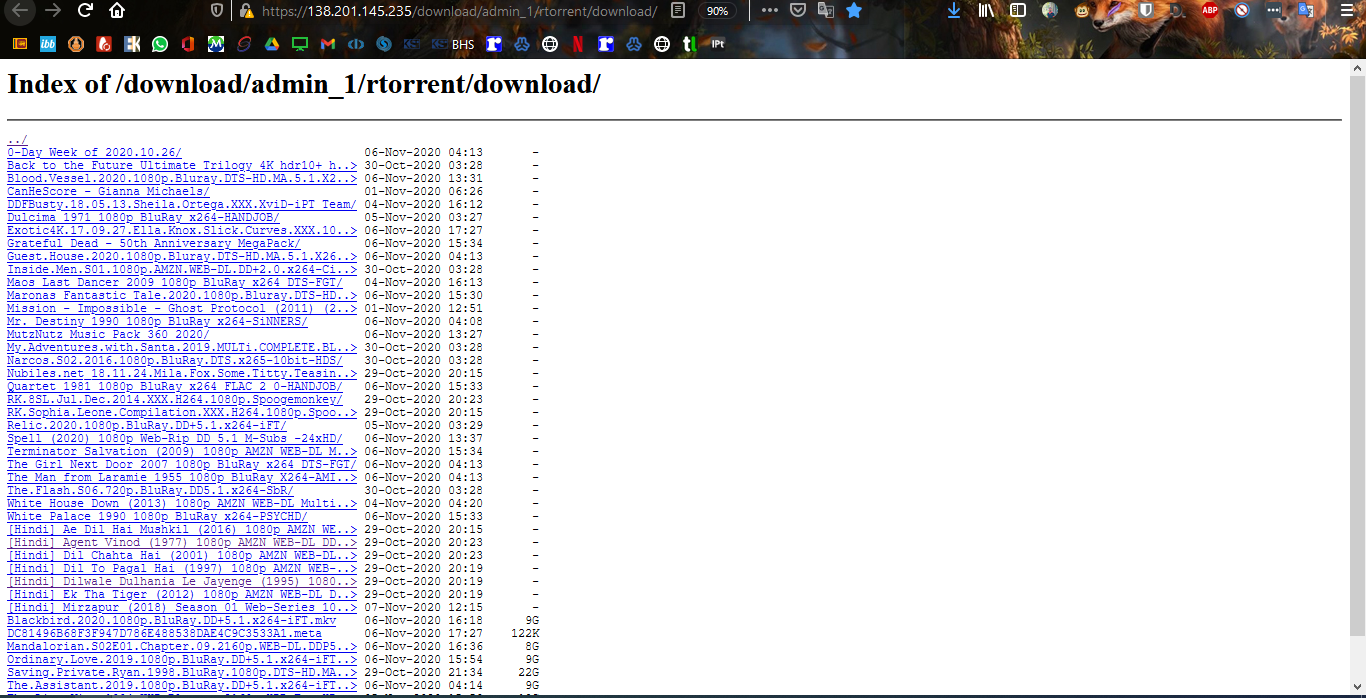Click the forward navigation arrow
This screenshot has width=1366, height=698.
coord(53,11)
